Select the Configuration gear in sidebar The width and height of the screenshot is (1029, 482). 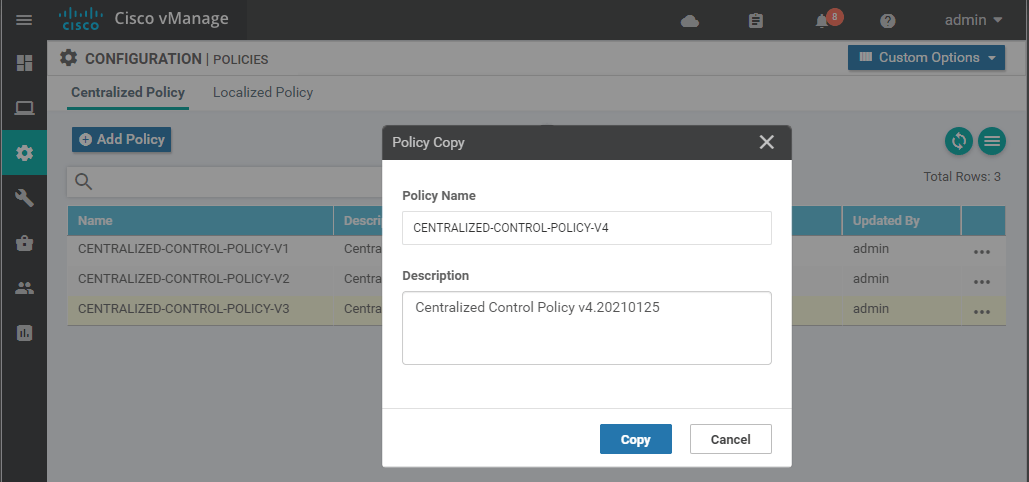(24, 153)
